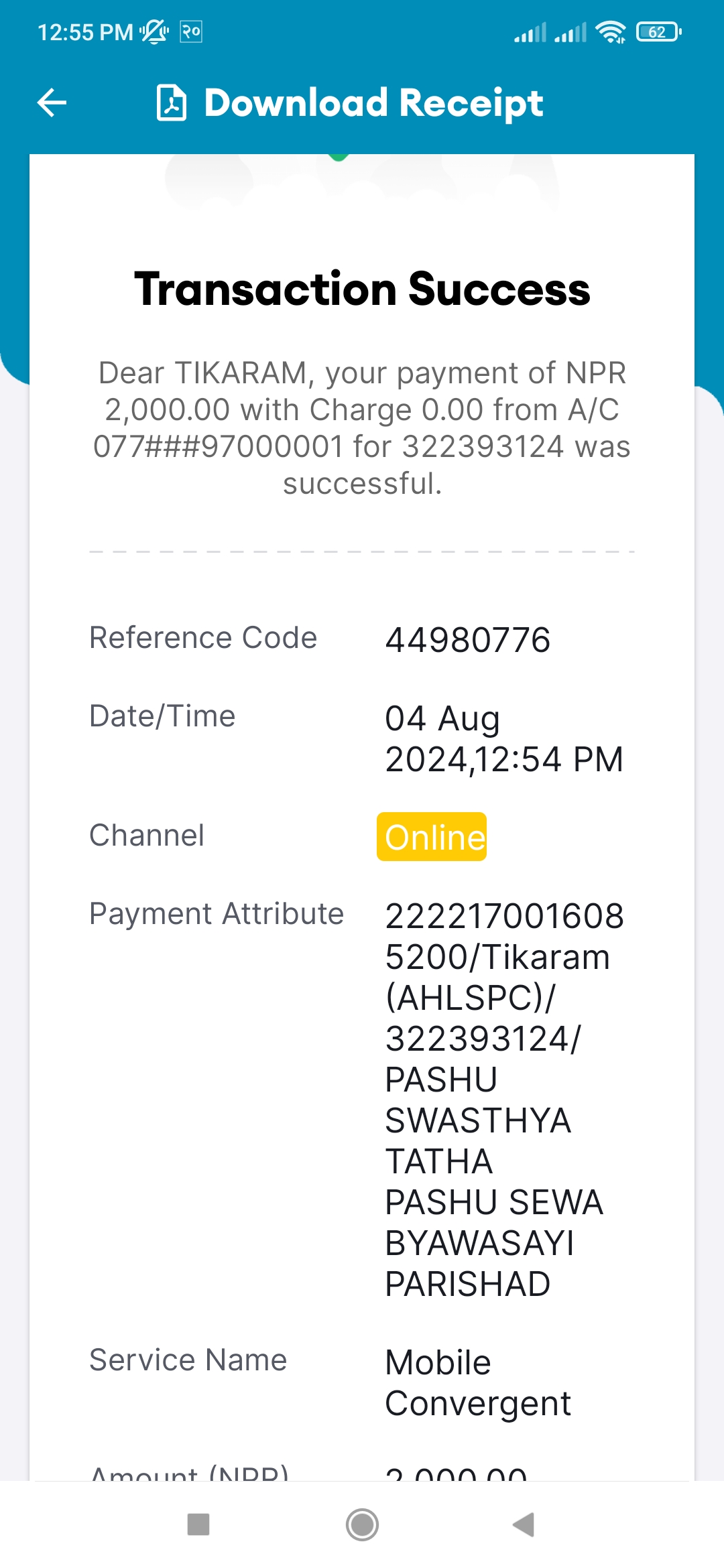Tap the battery indicator icon
The image size is (724, 1568).
click(x=659, y=31)
